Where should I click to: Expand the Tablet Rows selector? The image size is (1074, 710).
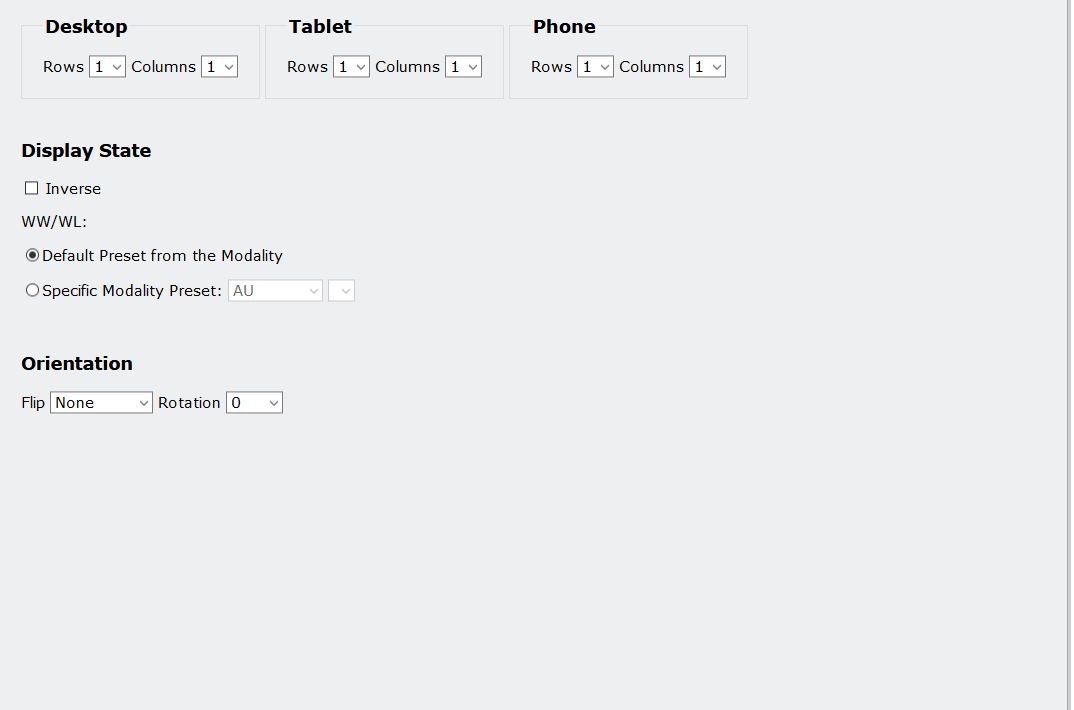[351, 67]
